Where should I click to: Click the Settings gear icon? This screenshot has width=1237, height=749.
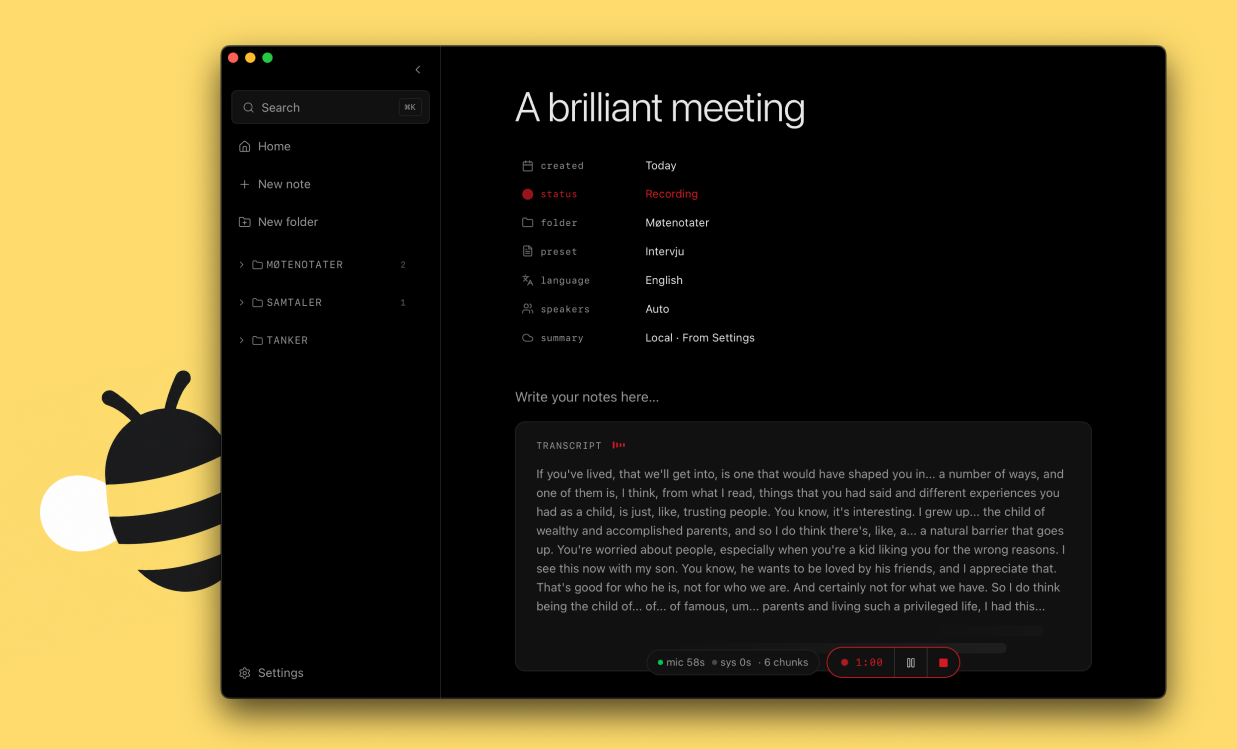245,673
